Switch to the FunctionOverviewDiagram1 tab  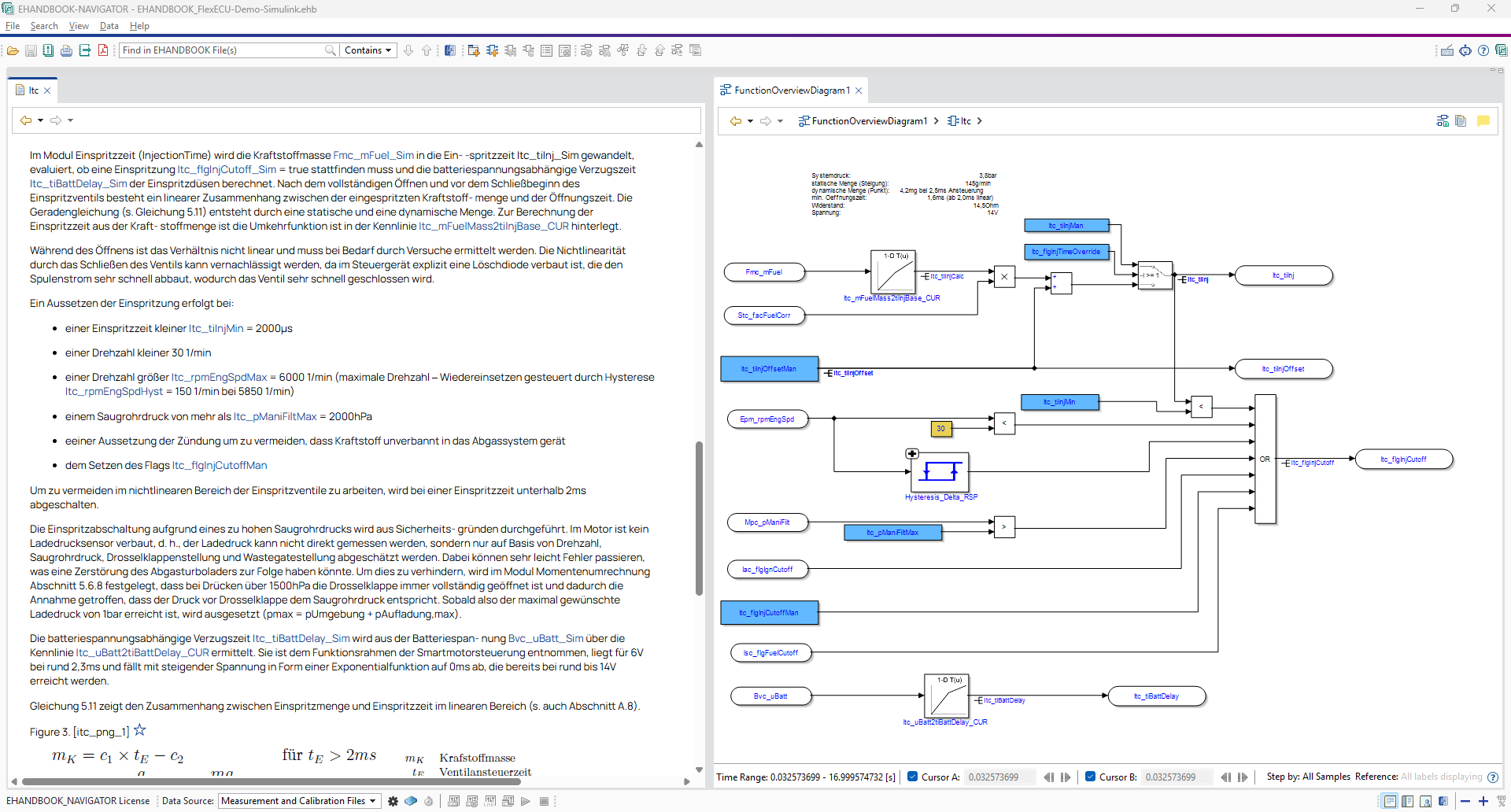(x=787, y=90)
